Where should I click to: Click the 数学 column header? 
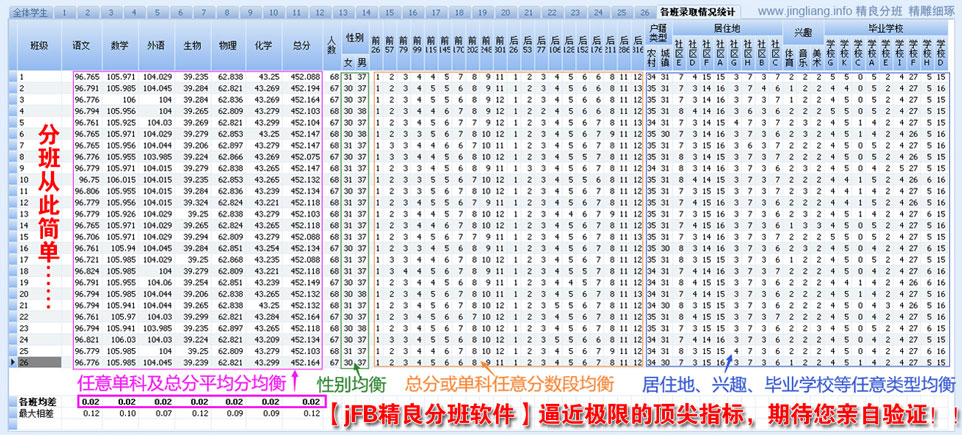click(119, 45)
